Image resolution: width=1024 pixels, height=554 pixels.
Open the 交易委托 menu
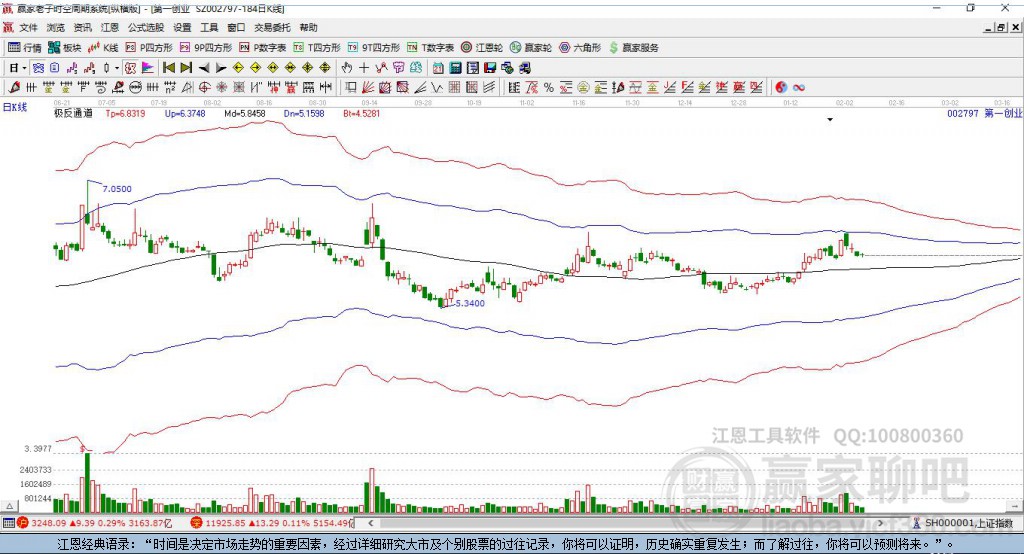272,27
